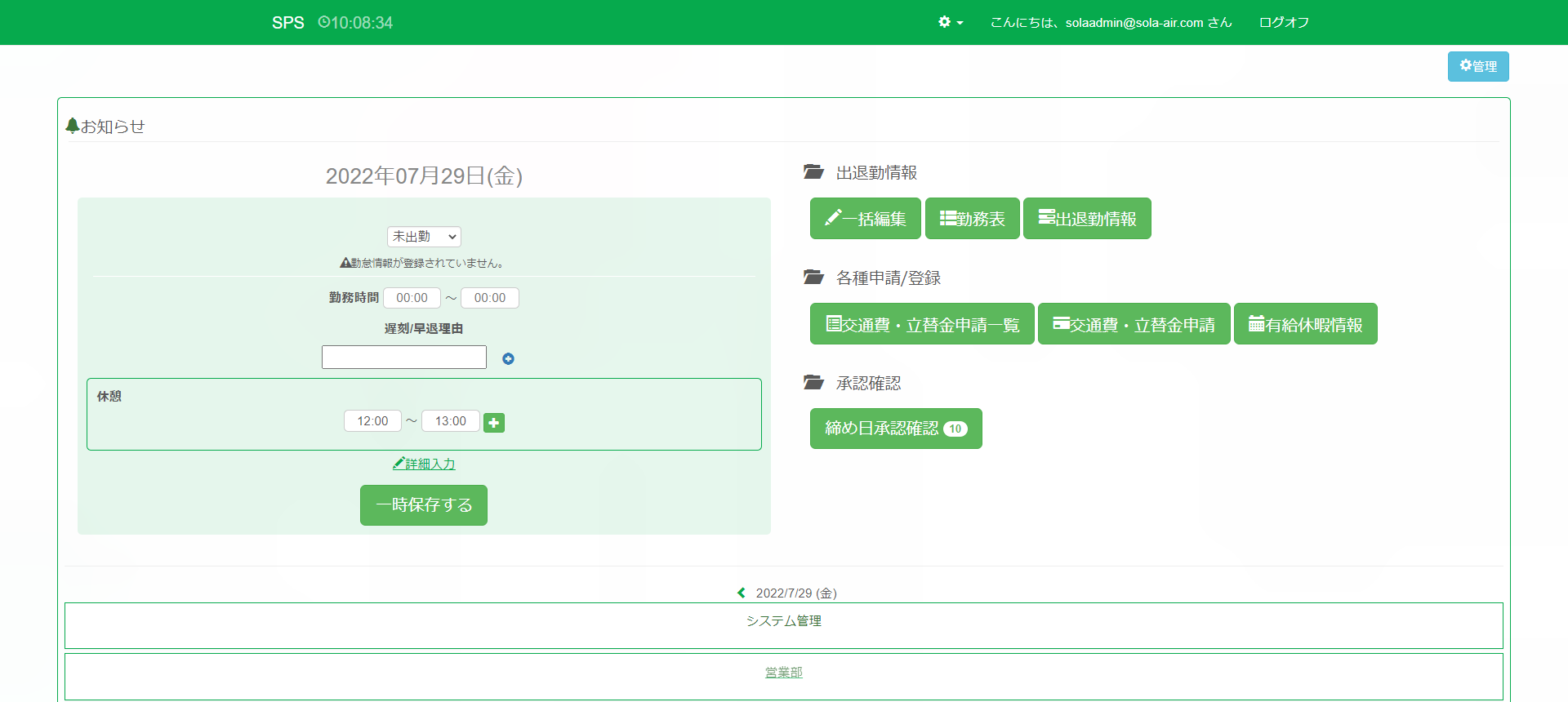Click the 営業部 department link
Viewport: 1568px width, 702px height.
tap(783, 673)
